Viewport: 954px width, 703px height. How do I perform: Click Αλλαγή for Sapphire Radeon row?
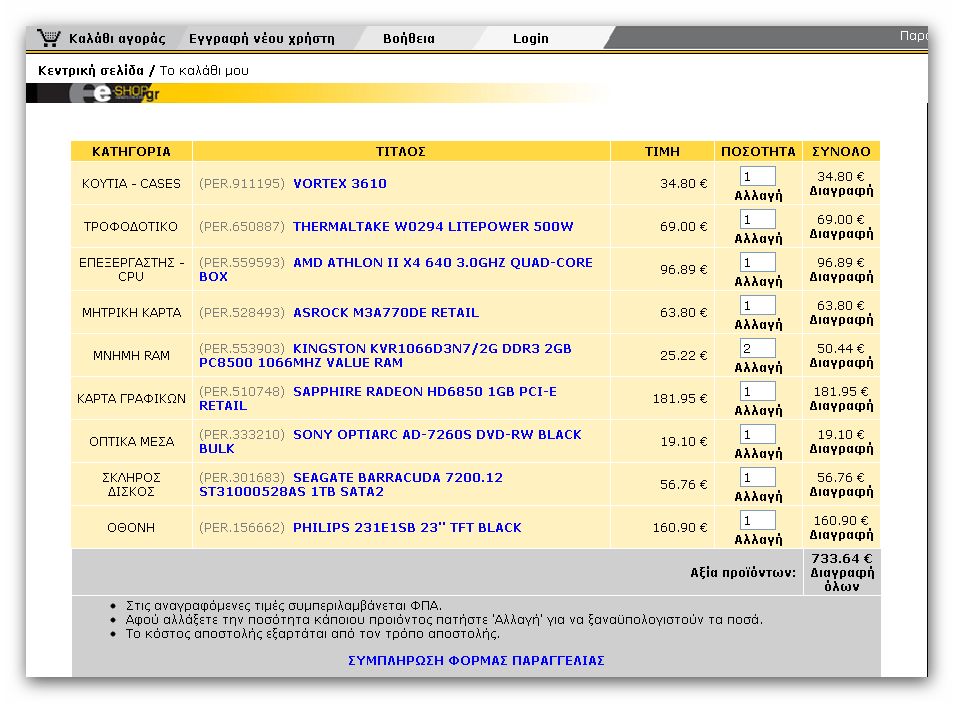click(758, 411)
